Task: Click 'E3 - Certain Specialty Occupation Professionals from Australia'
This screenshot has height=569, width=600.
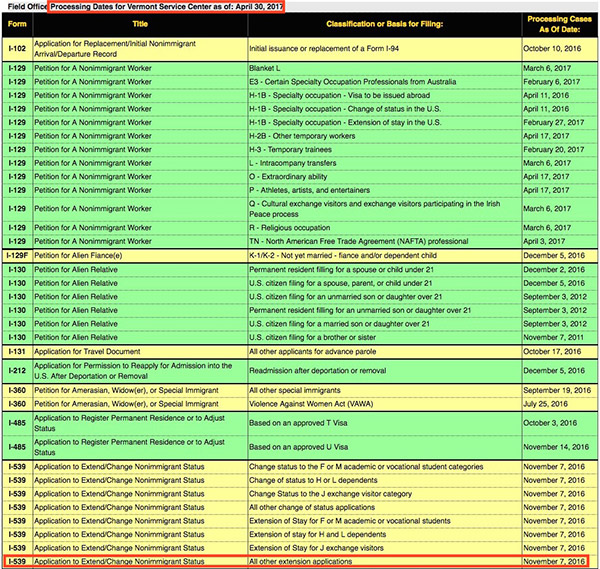Action: [352, 82]
